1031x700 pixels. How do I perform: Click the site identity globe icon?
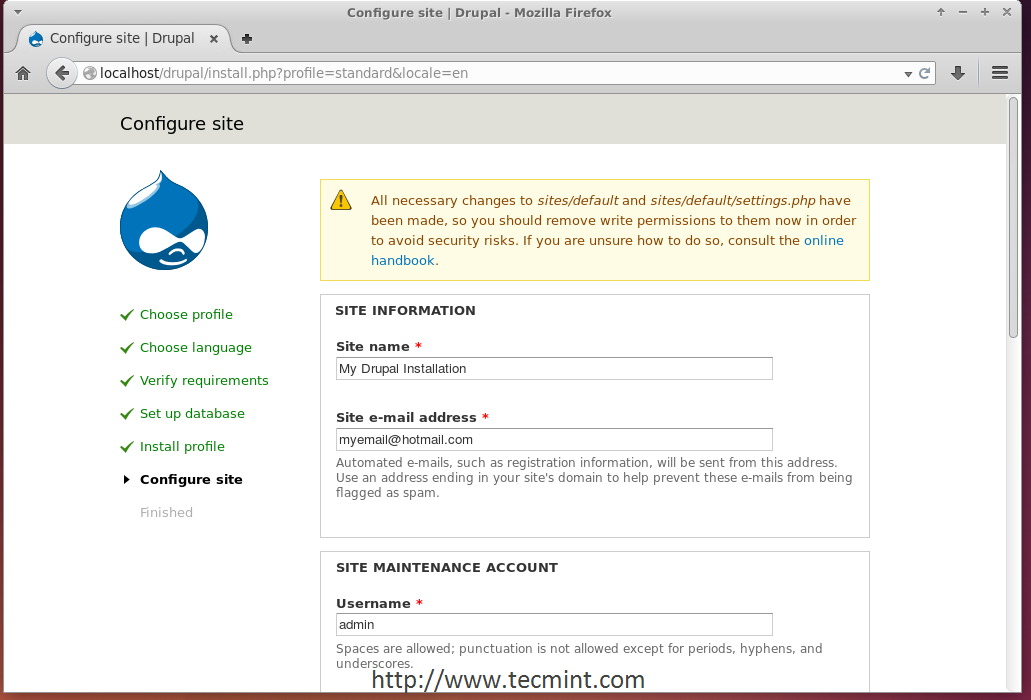point(90,73)
